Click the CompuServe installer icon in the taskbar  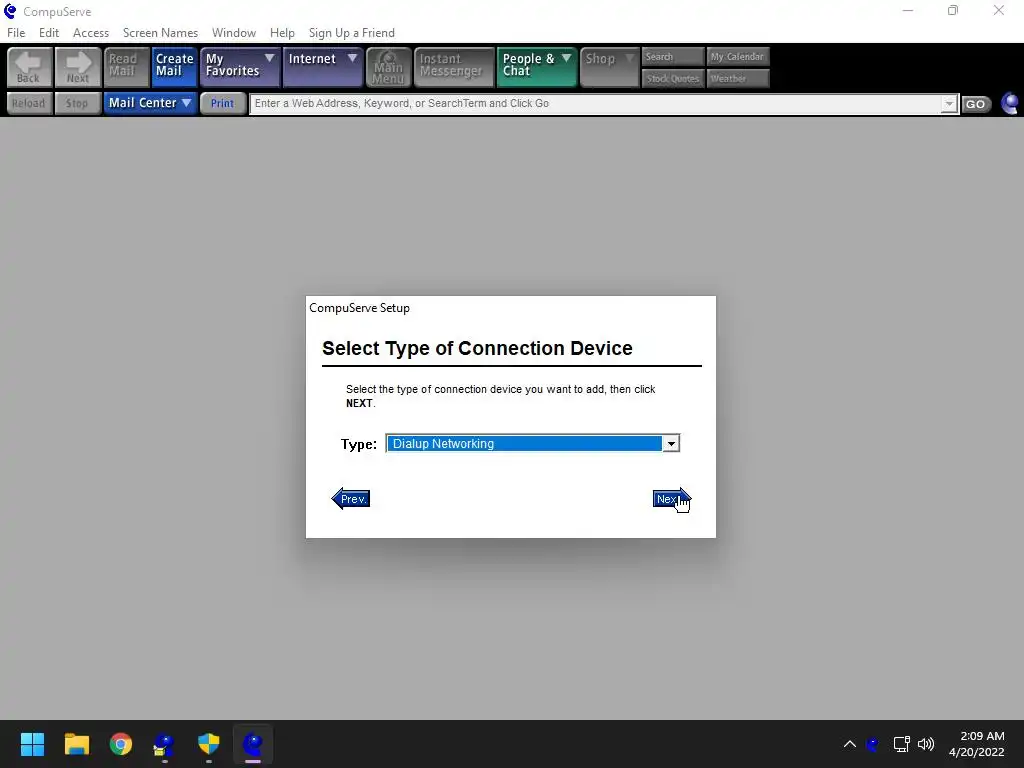(164, 744)
